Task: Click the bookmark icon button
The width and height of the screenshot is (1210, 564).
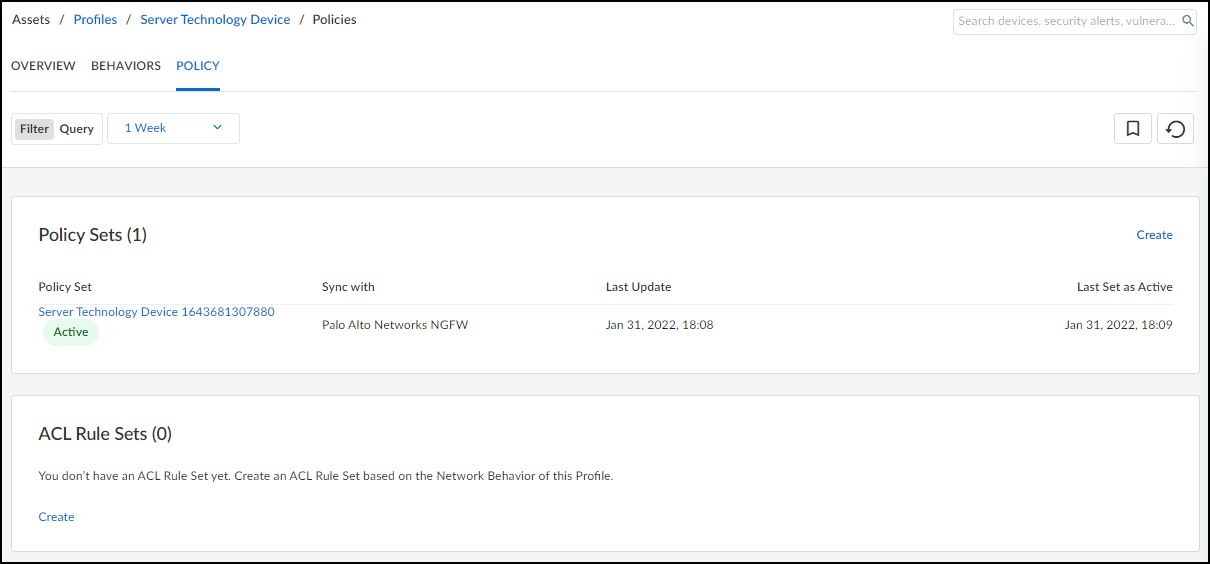Action: (x=1132, y=129)
